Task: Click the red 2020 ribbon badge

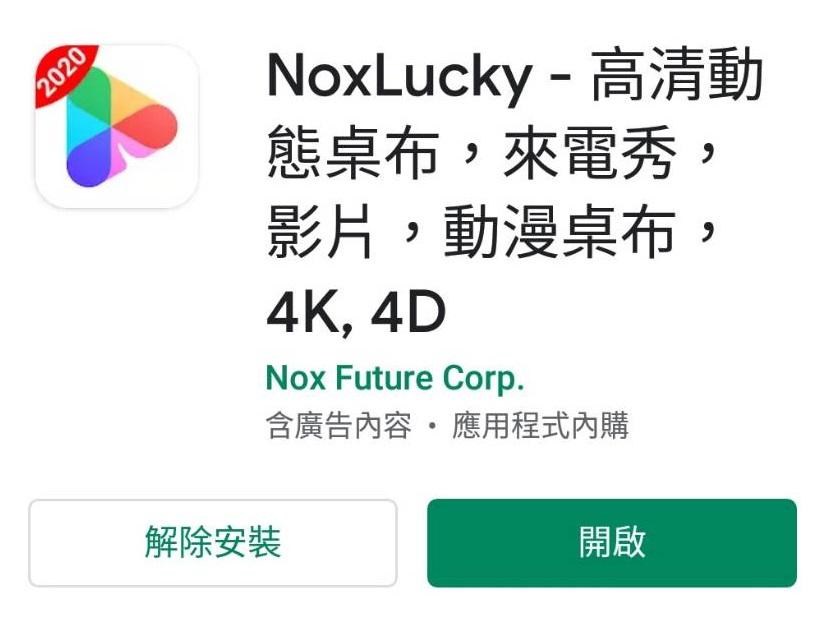Action: click(63, 72)
